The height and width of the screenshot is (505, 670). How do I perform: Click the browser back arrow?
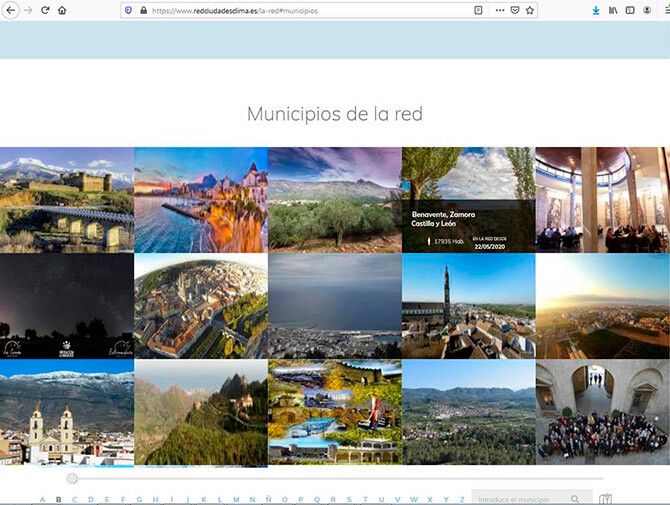(9, 10)
